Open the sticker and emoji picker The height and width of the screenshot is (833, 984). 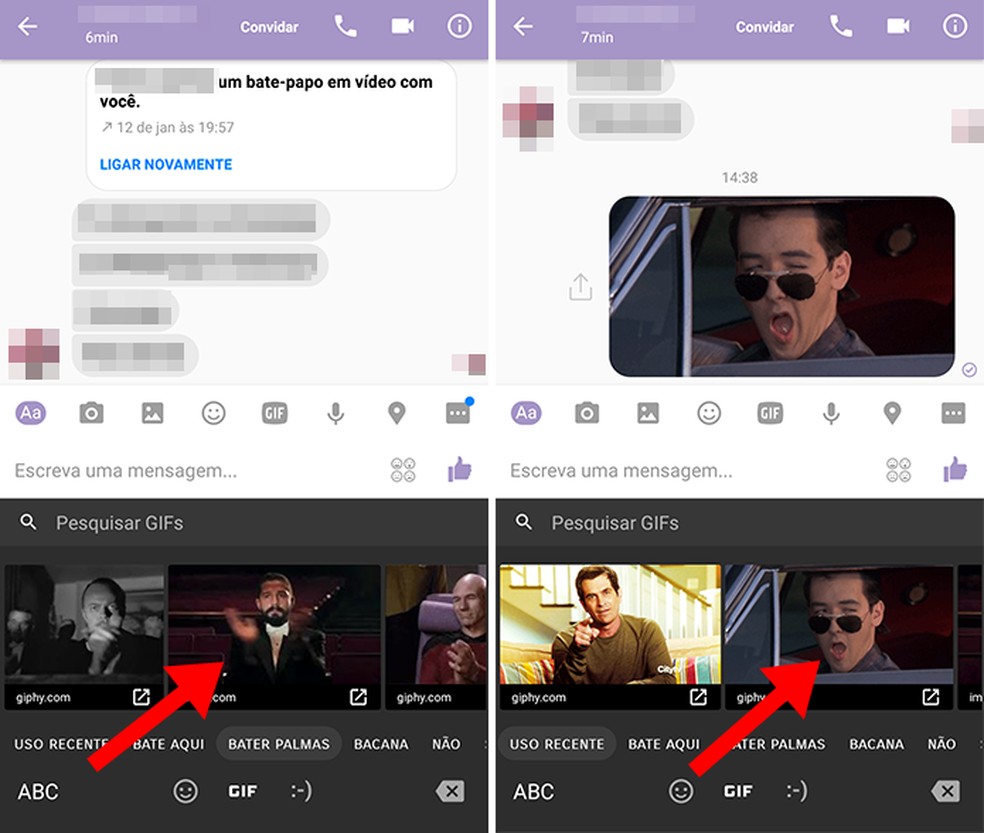pyautogui.click(x=213, y=412)
